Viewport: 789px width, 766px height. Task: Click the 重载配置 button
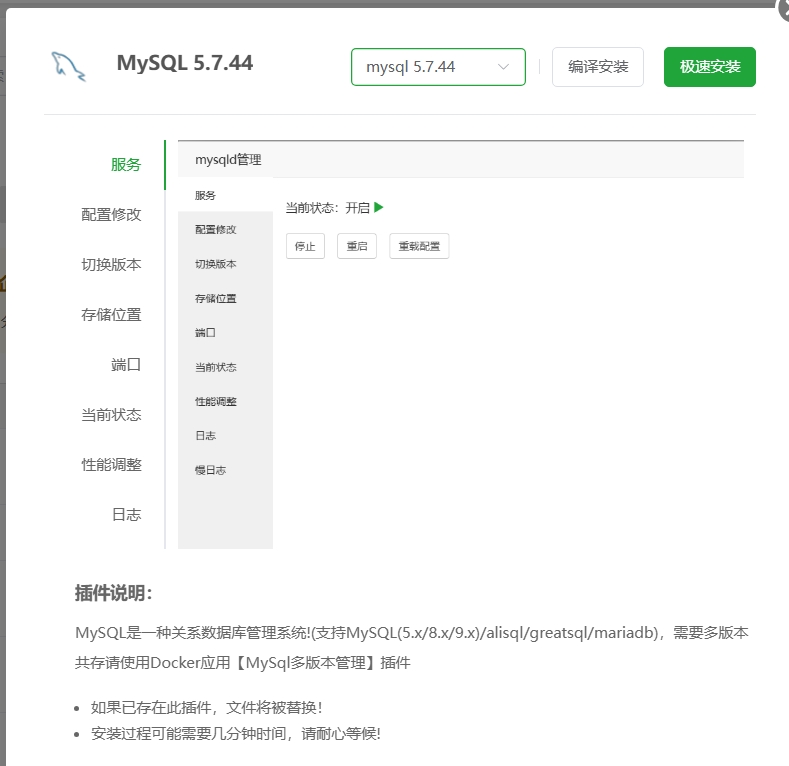pyautogui.click(x=419, y=246)
